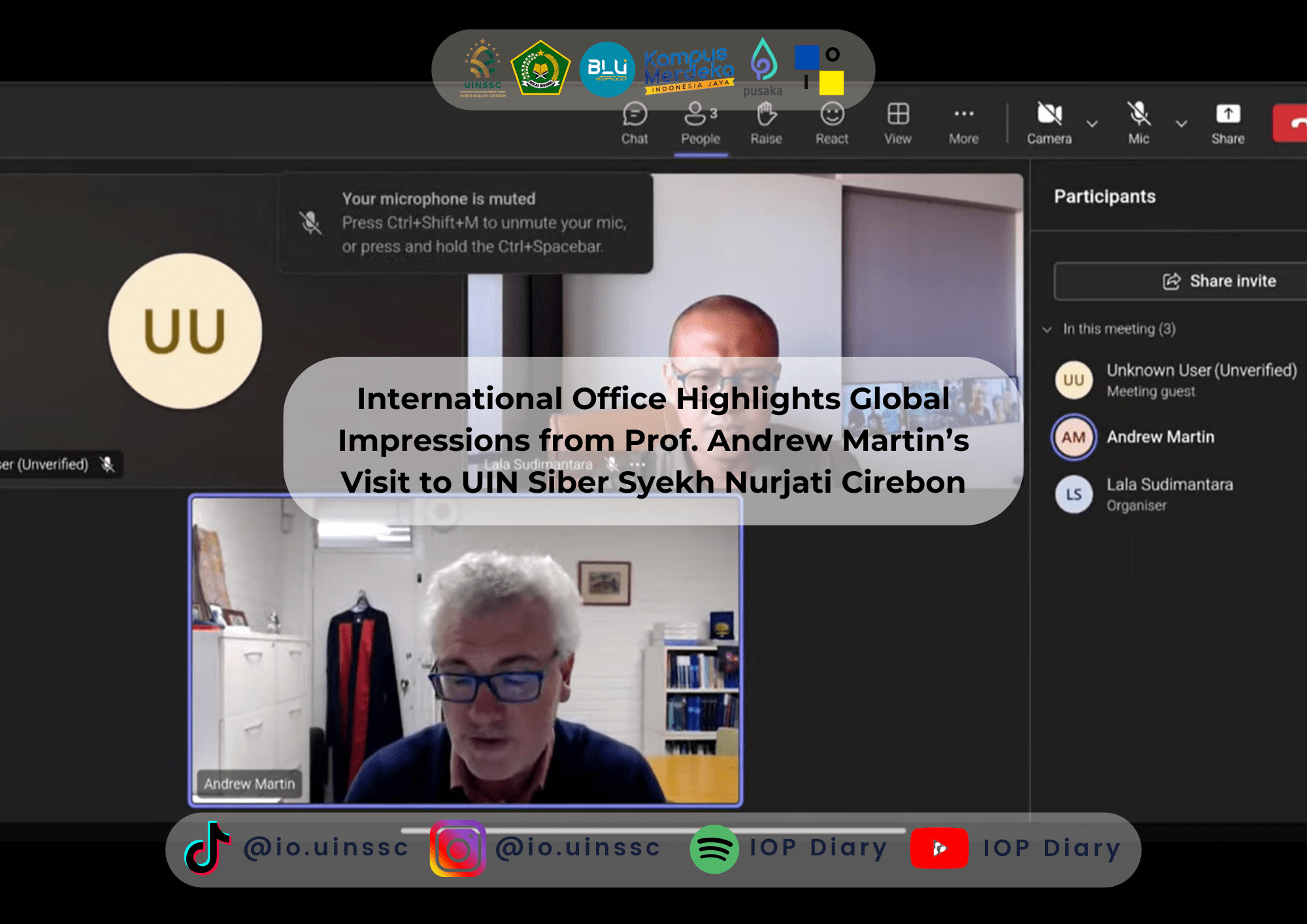This screenshot has height=924, width=1307.
Task: Select Unknown User (Unverified) in participants
Action: (1176, 380)
